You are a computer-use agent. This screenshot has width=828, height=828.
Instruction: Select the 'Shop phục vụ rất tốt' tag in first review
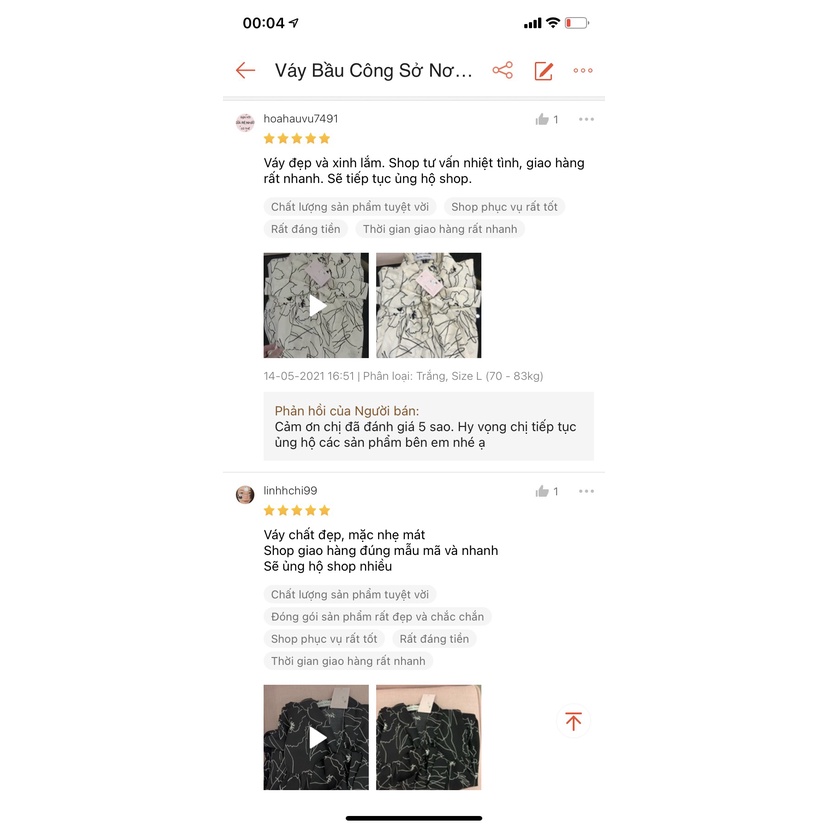coord(504,207)
